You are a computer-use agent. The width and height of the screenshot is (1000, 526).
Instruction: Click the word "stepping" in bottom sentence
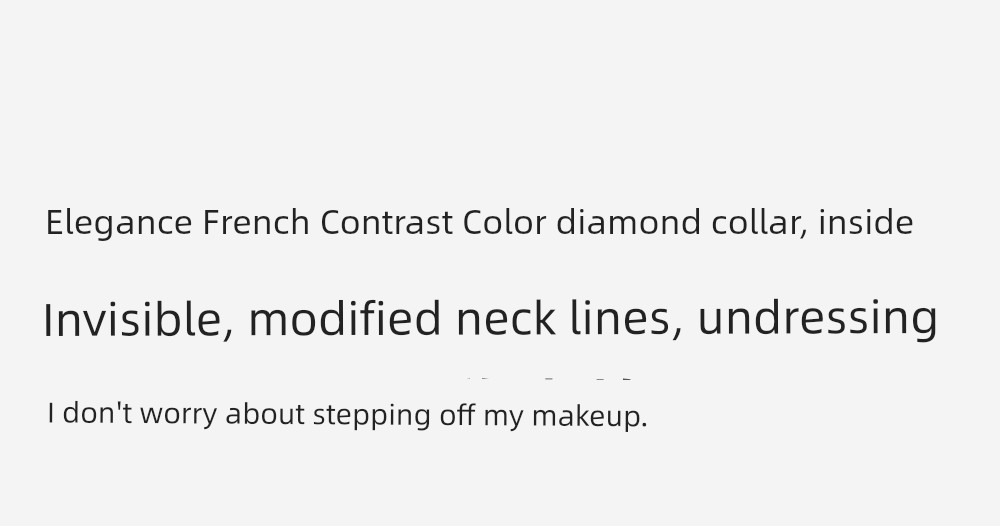pyautogui.click(x=372, y=416)
